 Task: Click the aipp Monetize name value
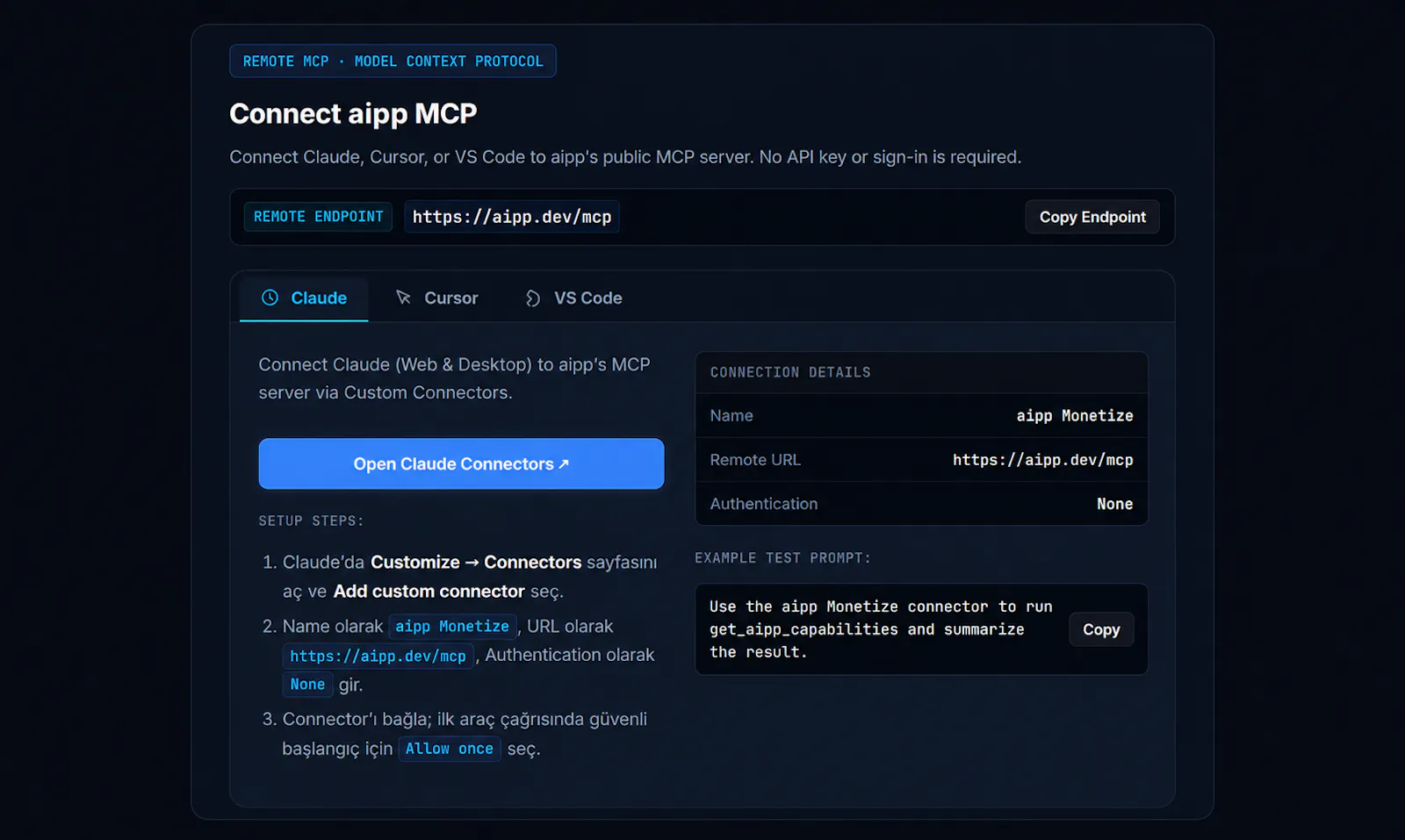point(1075,415)
